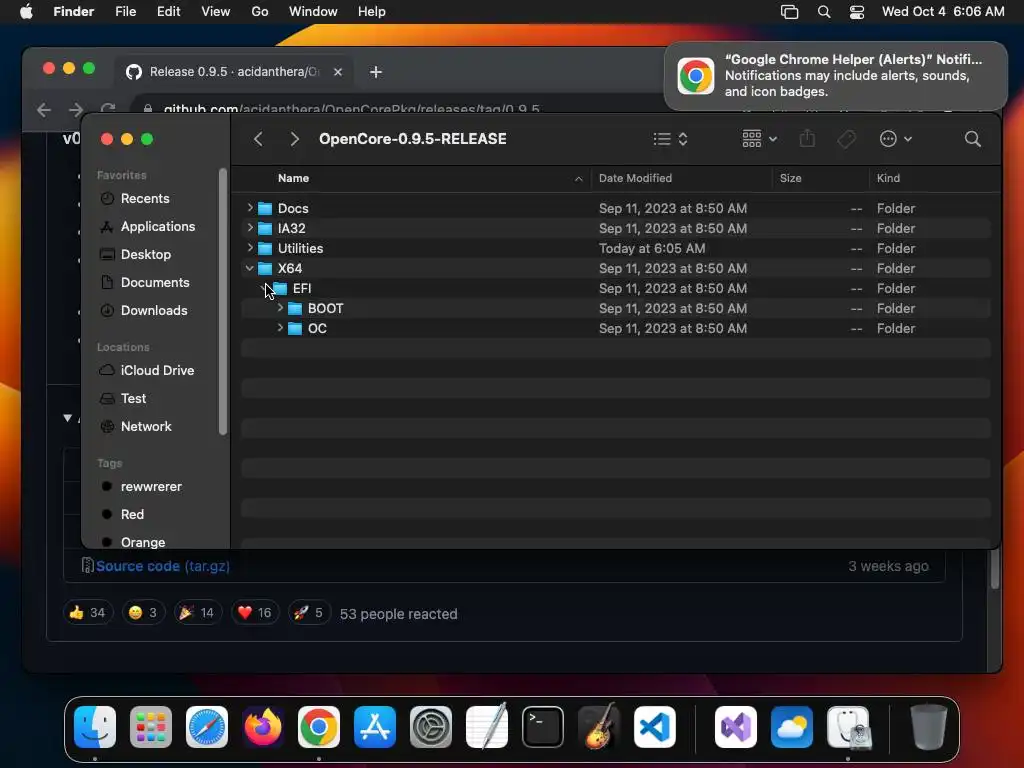The width and height of the screenshot is (1024, 768).
Task: Open the Go menu
Action: pyautogui.click(x=260, y=12)
